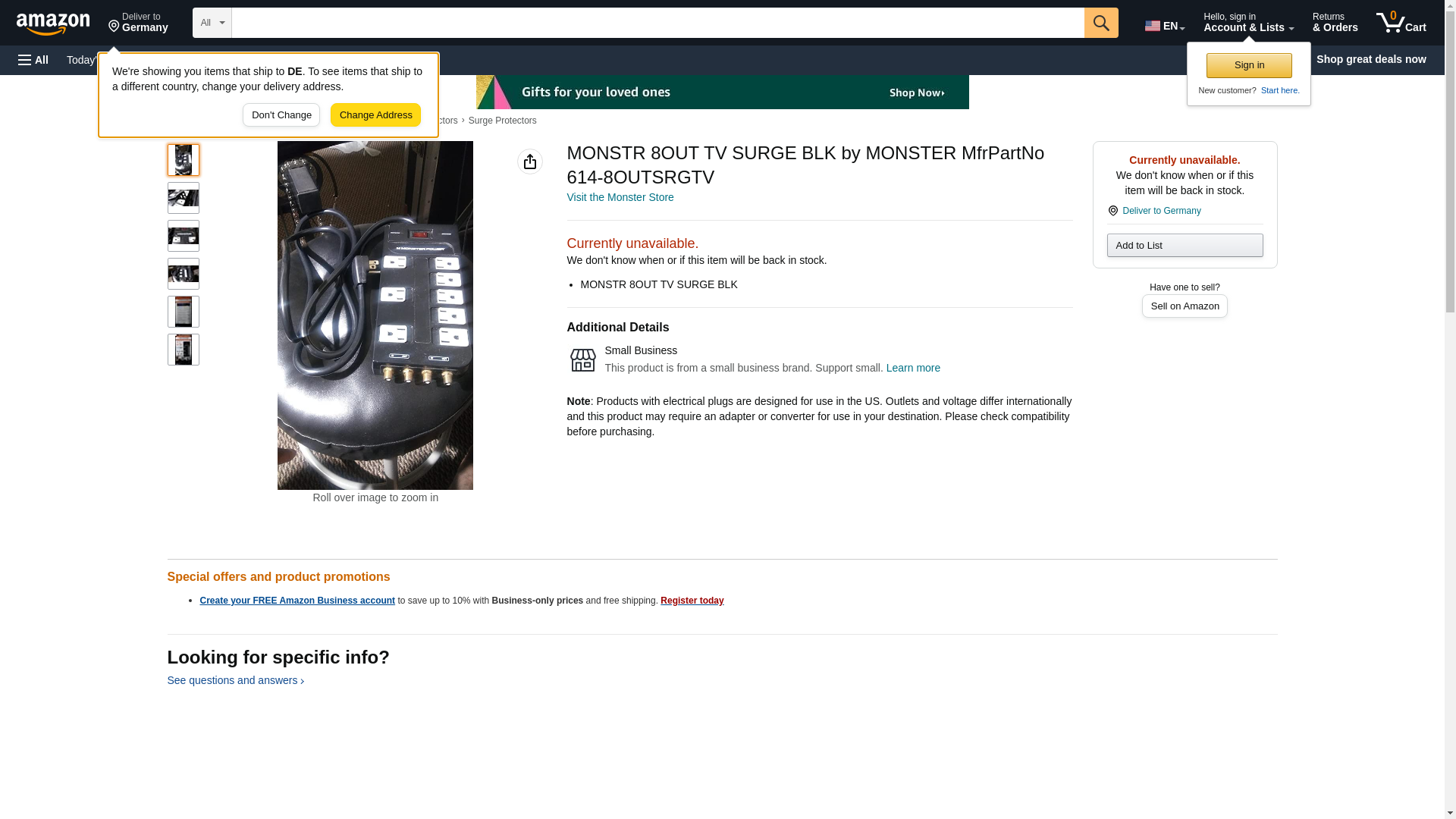Click the search magnifier Go button

[x=1101, y=23]
